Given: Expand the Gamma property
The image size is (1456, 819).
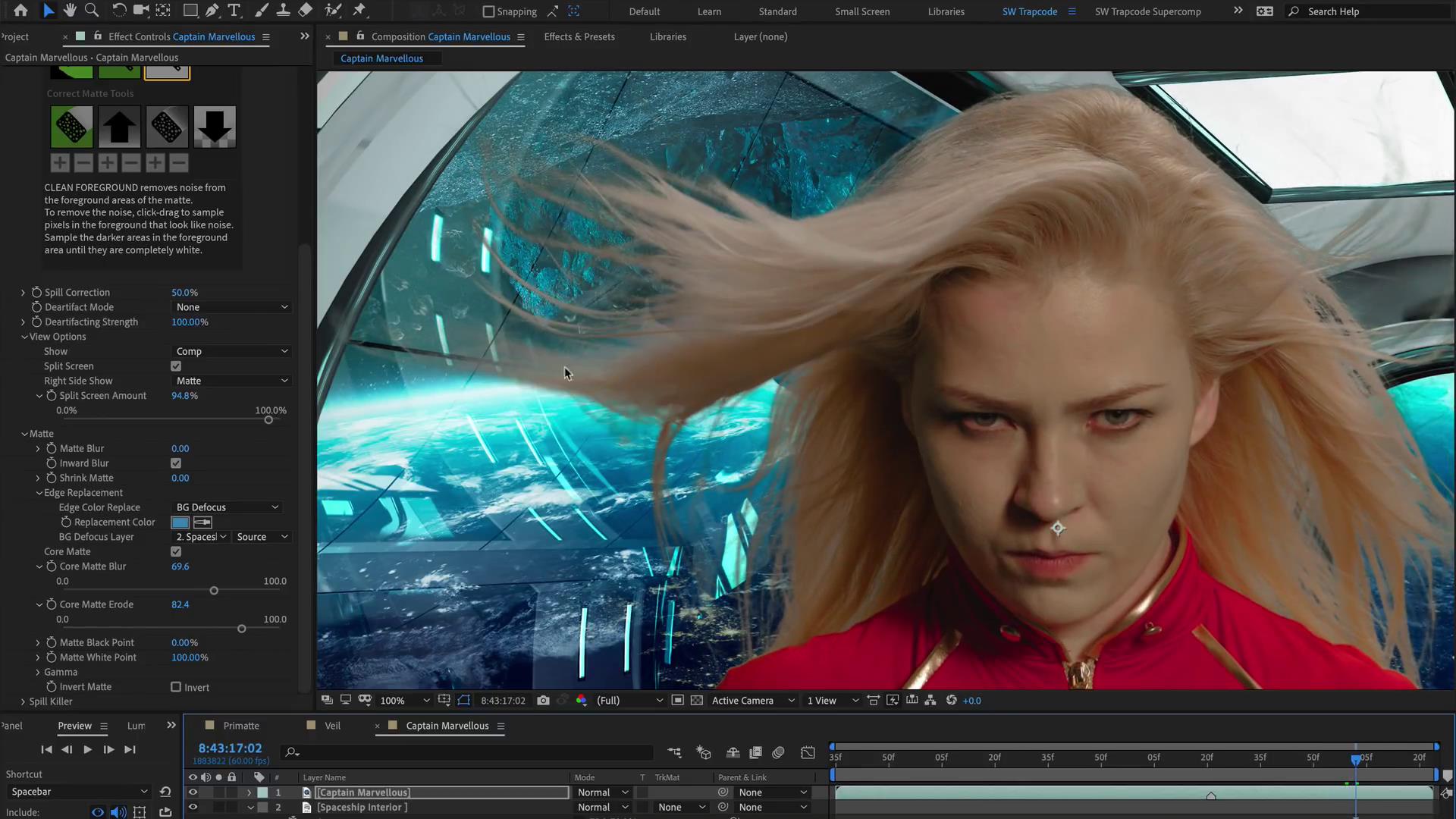Looking at the screenshot, I should [x=38, y=673].
